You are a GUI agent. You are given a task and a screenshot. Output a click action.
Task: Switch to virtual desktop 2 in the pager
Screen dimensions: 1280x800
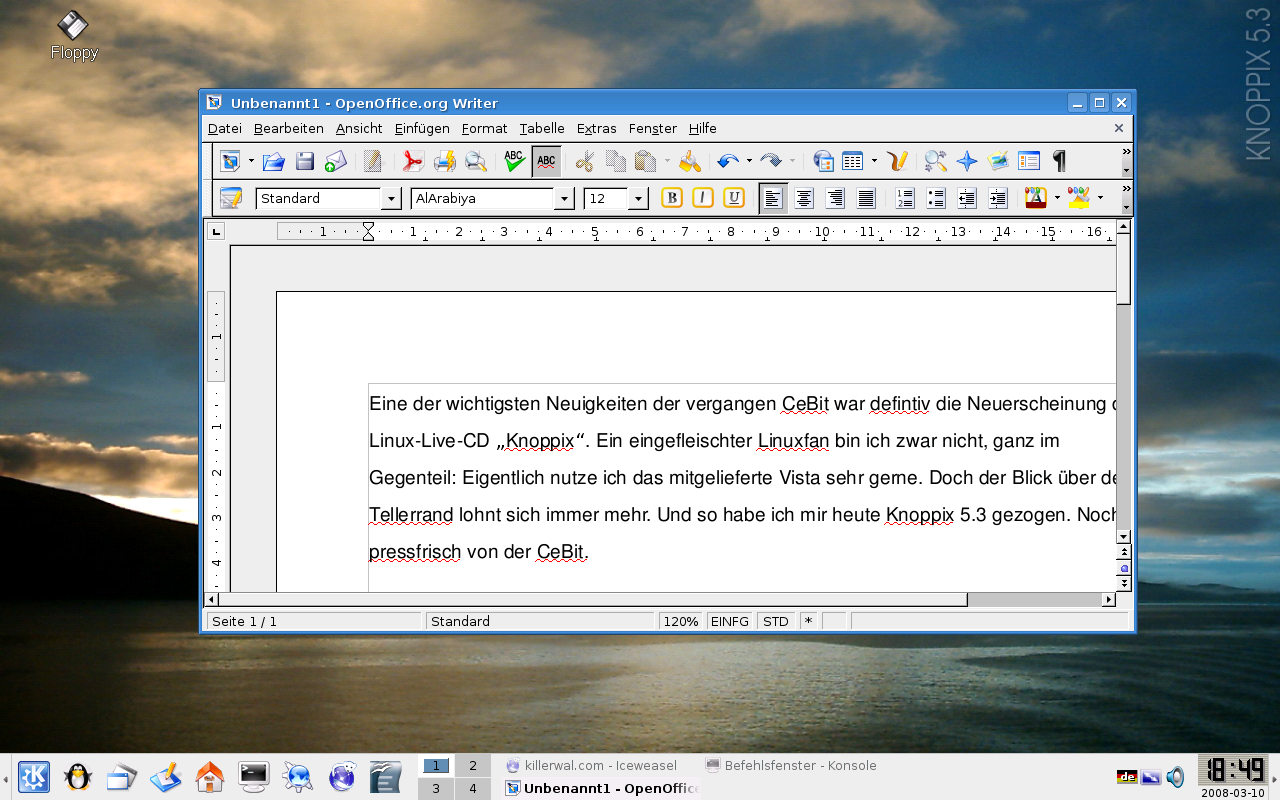pos(472,766)
